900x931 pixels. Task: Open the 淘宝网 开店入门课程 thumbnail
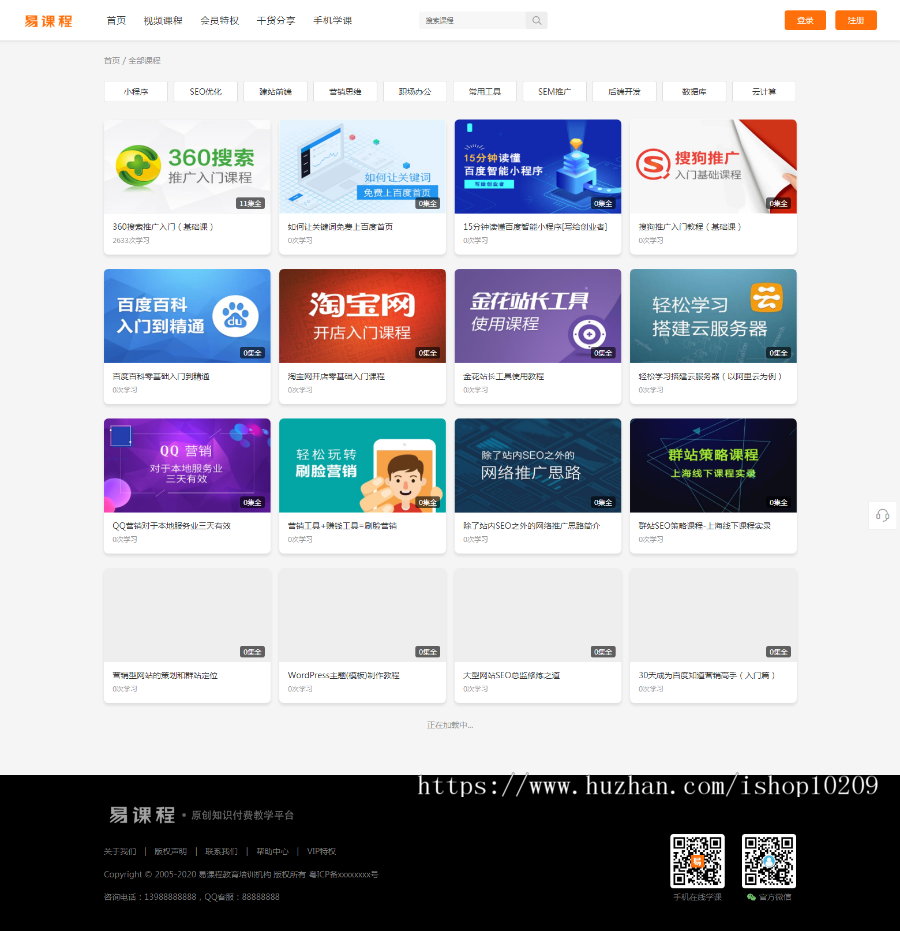pos(362,316)
